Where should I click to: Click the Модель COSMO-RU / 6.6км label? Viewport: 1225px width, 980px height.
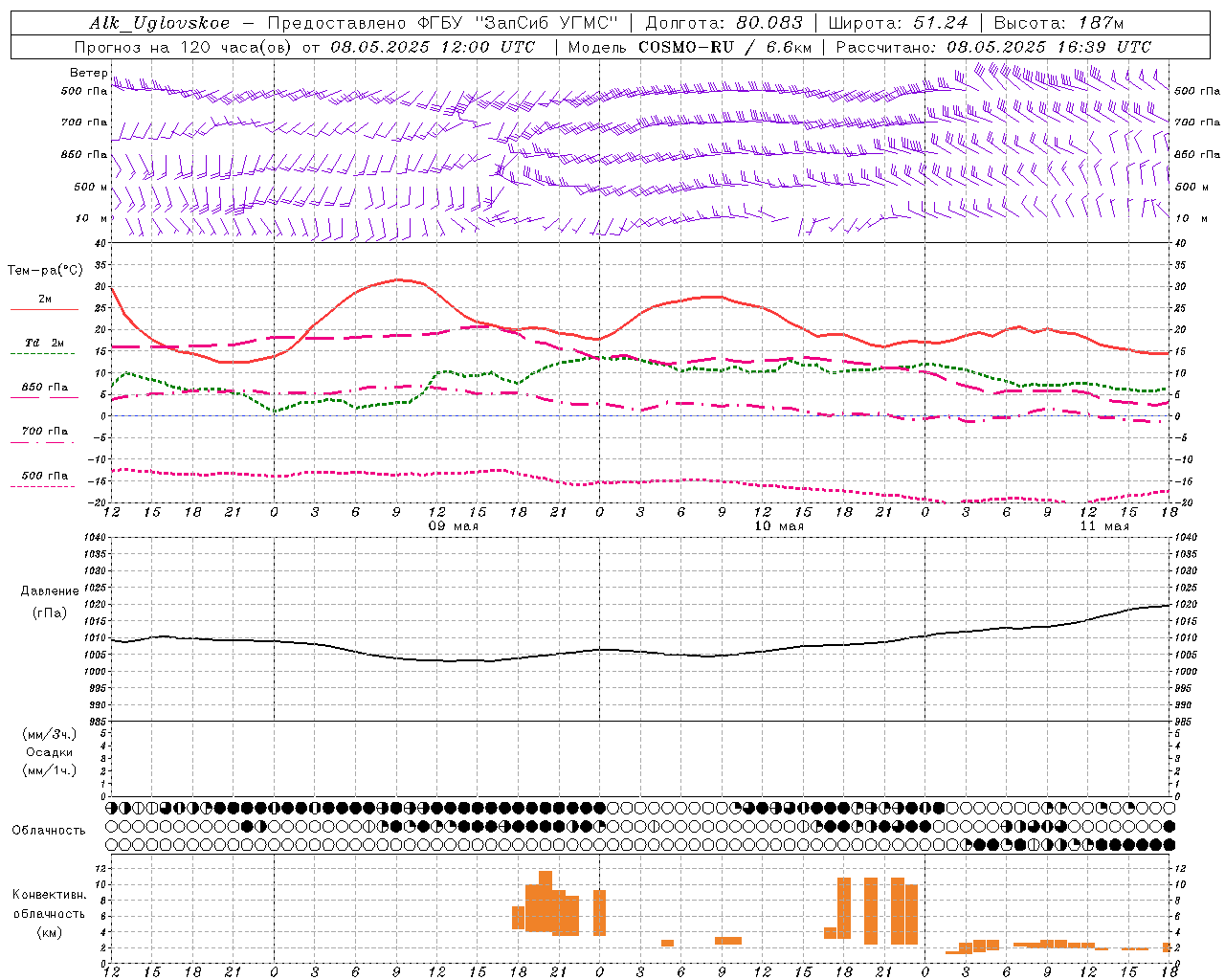pyautogui.click(x=689, y=47)
